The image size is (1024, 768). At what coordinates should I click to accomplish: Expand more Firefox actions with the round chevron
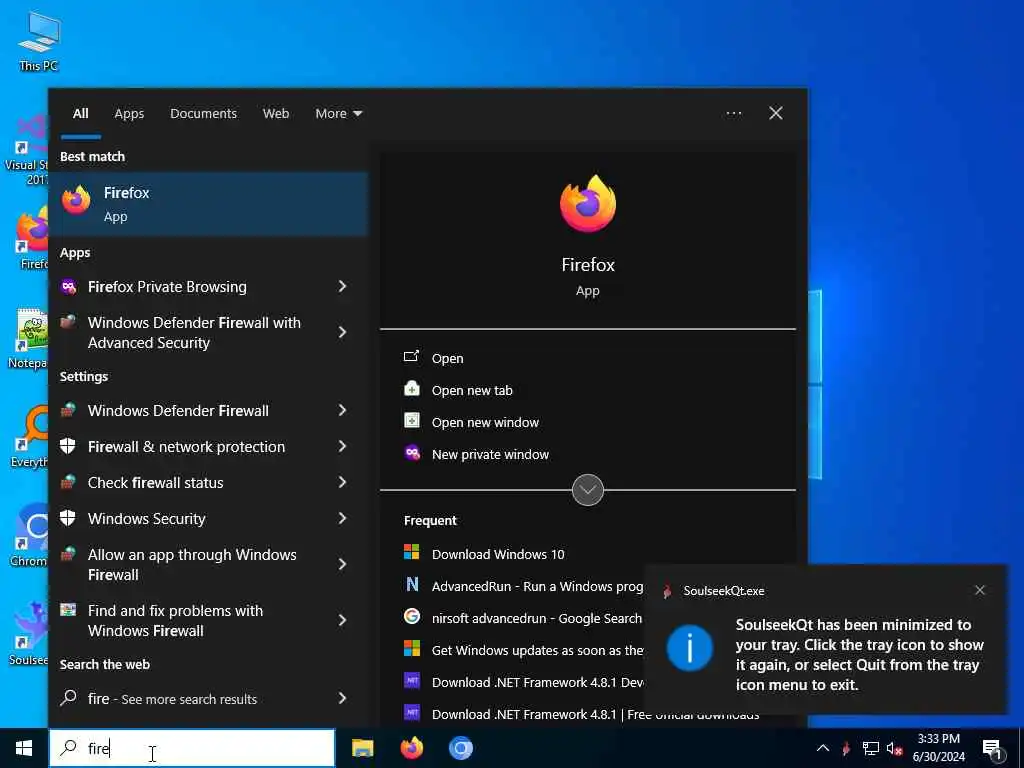tap(588, 490)
